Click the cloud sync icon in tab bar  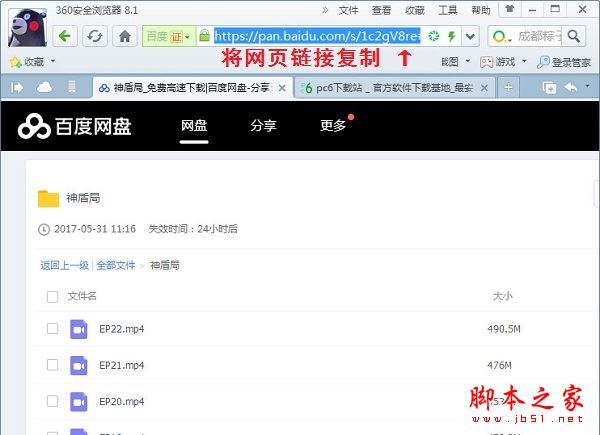[x=44, y=87]
